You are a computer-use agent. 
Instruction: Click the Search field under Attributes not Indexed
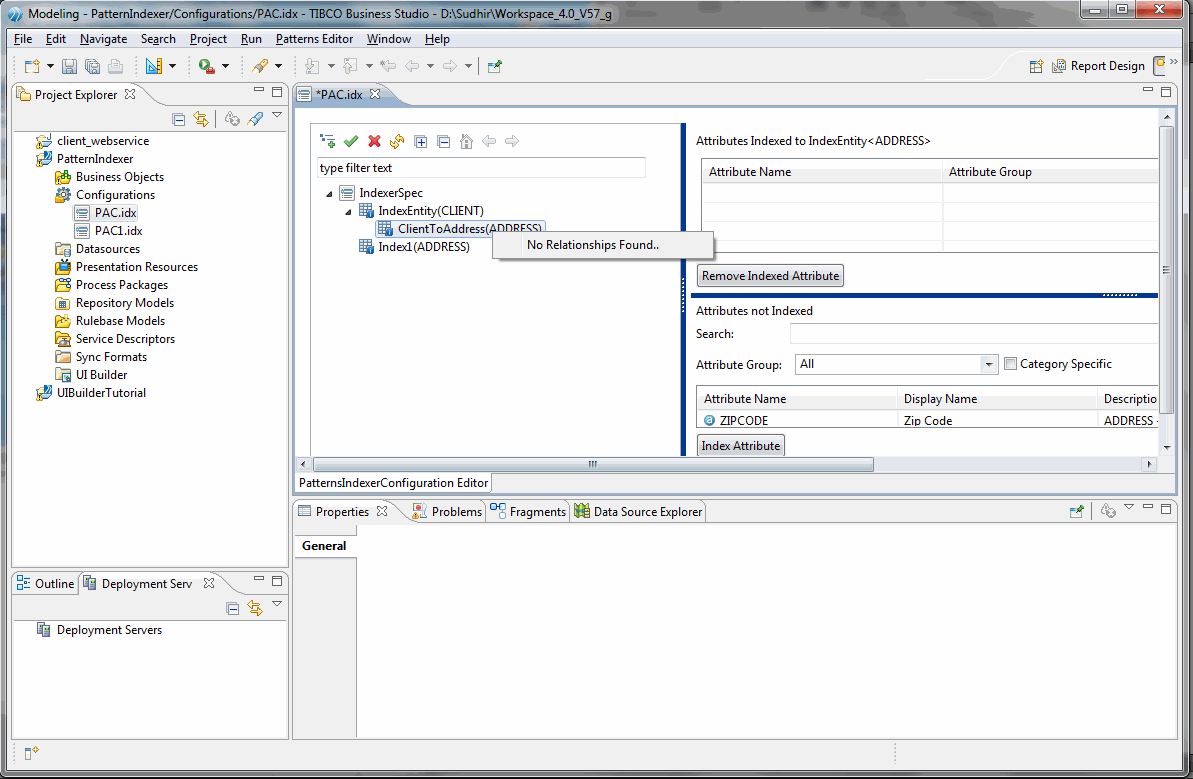point(974,333)
